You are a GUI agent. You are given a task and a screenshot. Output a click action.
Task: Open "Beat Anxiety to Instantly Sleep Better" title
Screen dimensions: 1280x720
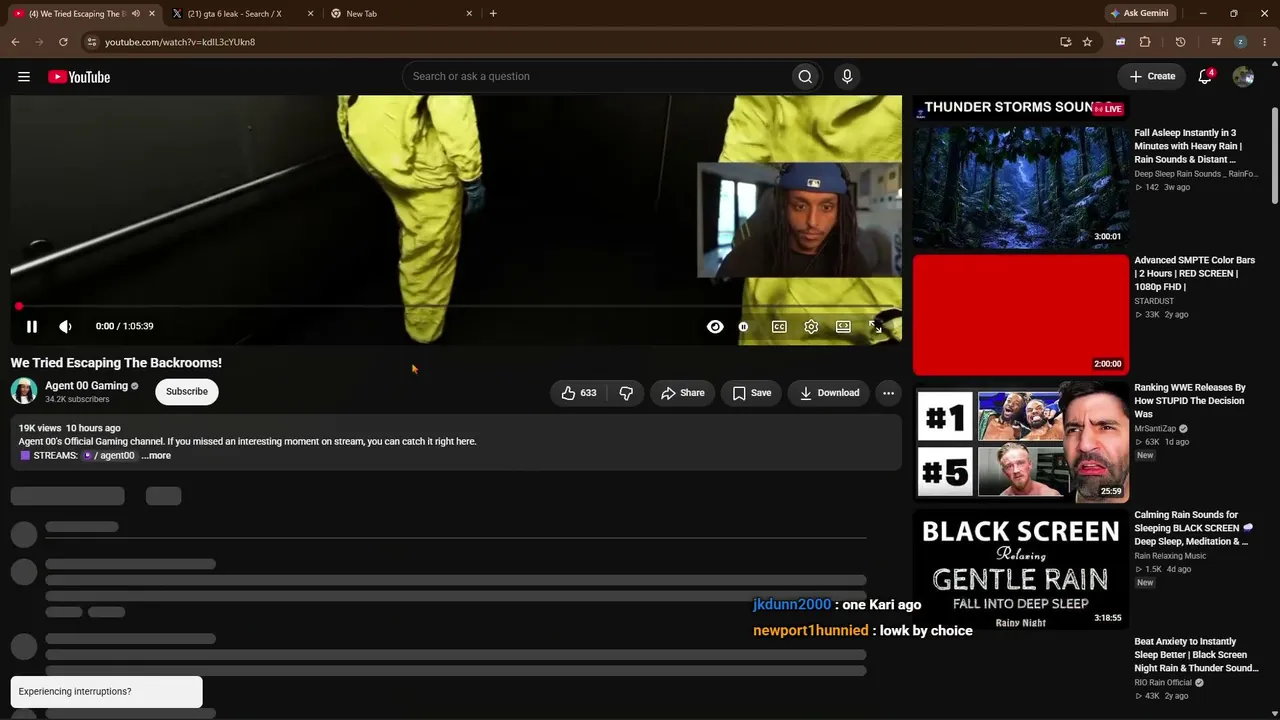(x=1196, y=655)
